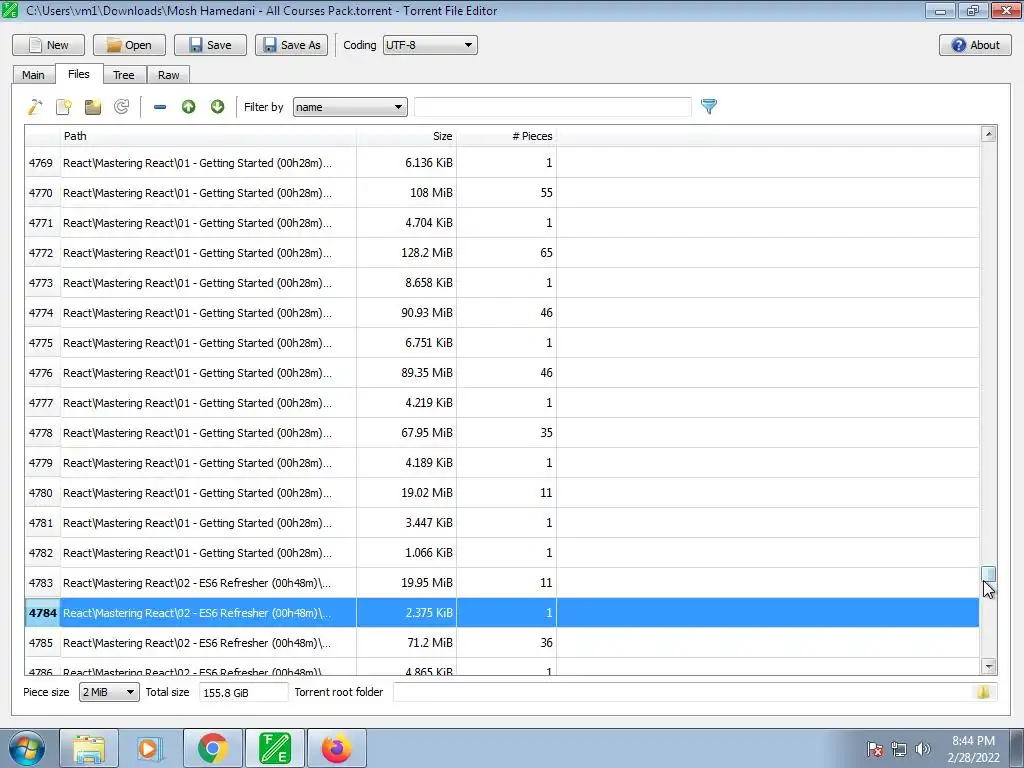This screenshot has height=768, width=1024.
Task: Select the row with size 67.95 MiB
Action: (x=502, y=433)
